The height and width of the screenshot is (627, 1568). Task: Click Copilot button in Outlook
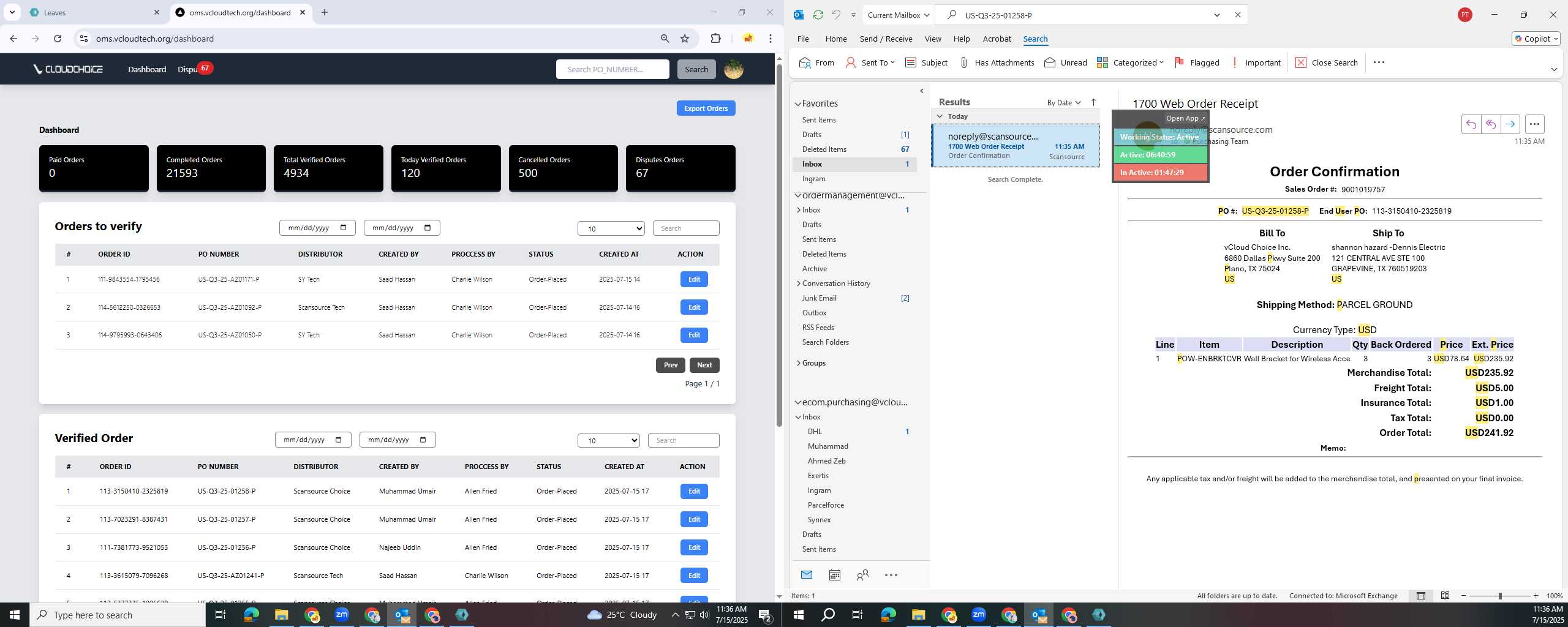1536,39
